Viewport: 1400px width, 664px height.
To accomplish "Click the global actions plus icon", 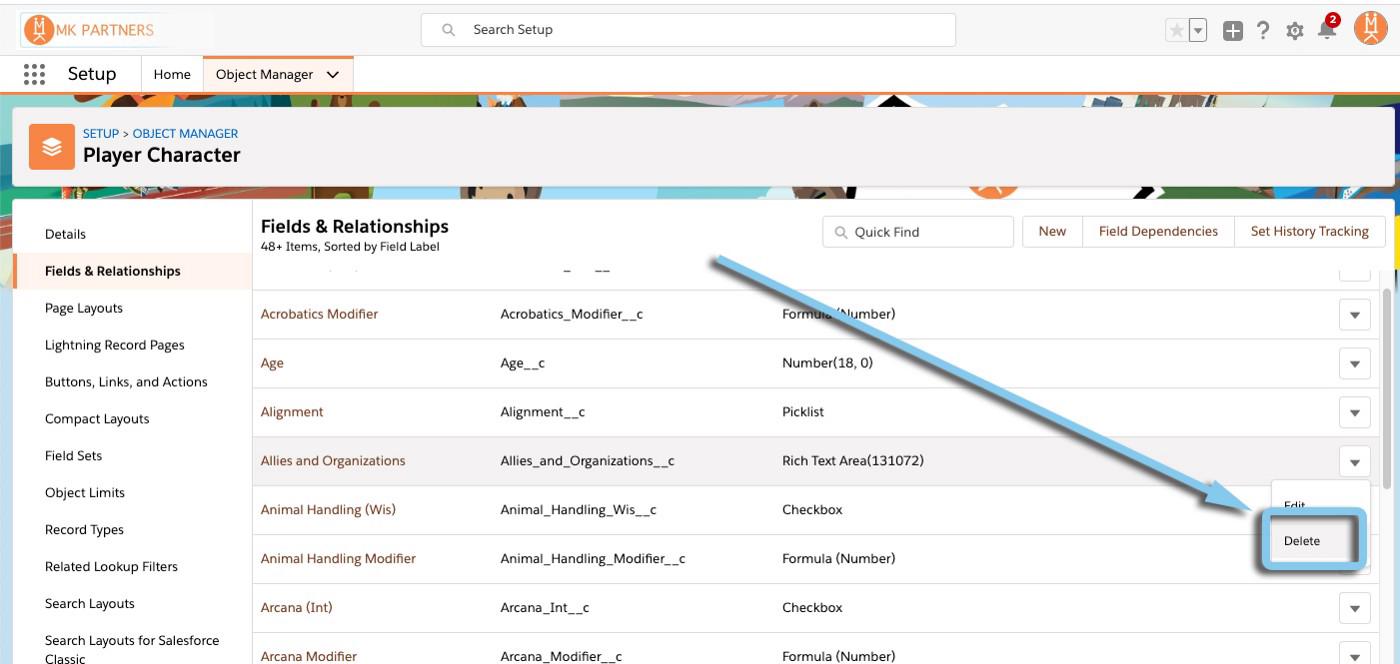I will coord(1233,31).
